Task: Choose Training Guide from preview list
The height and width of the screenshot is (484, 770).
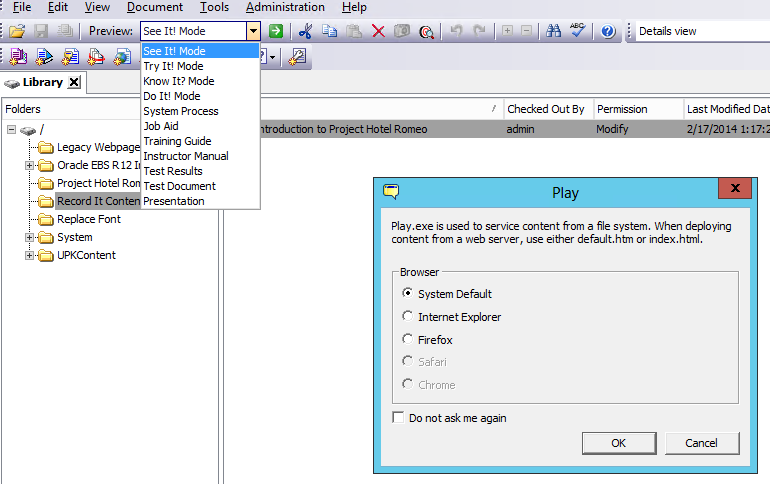Action: point(176,141)
